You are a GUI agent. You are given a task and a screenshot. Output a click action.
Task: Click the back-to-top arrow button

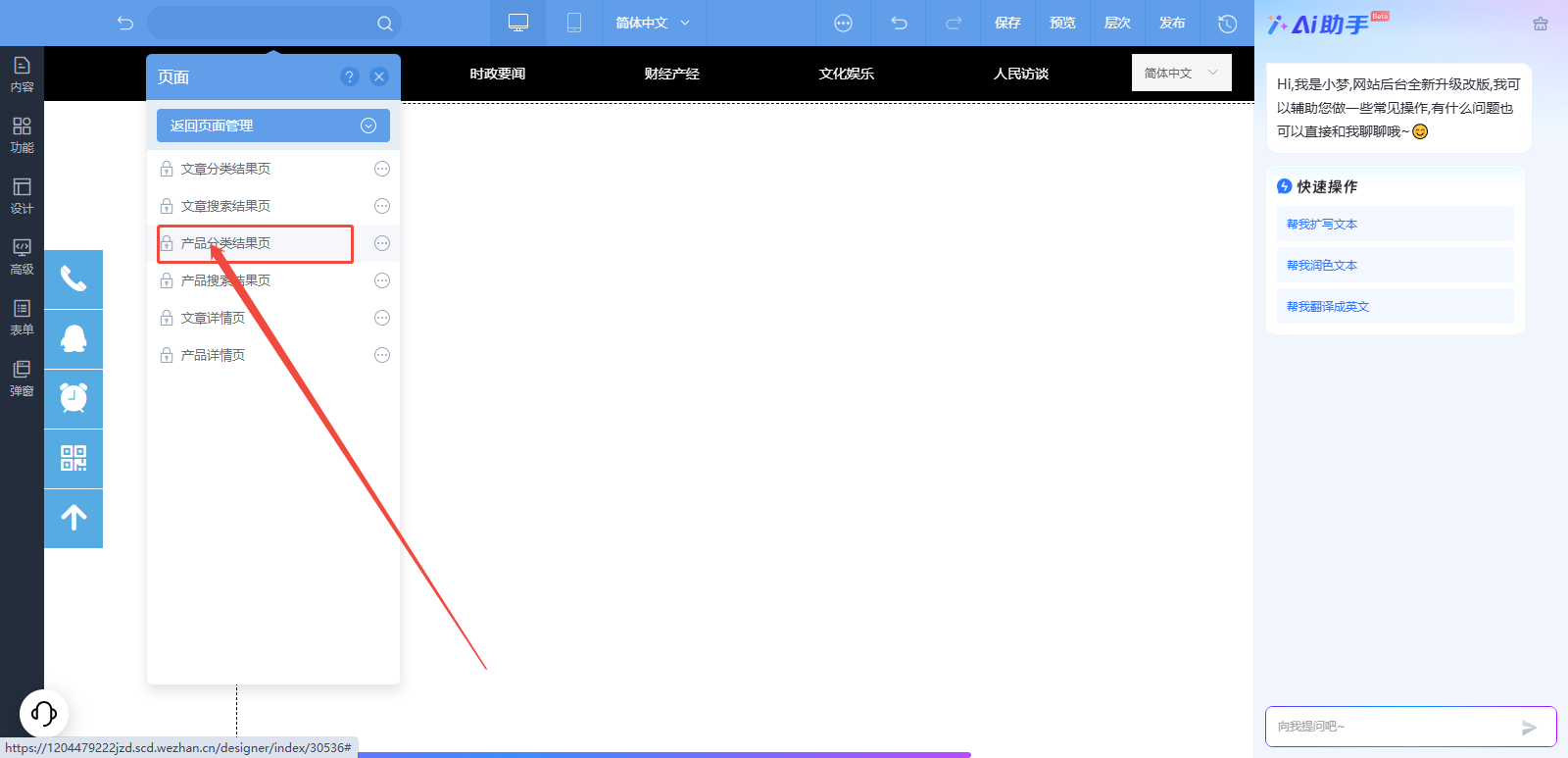tap(73, 519)
